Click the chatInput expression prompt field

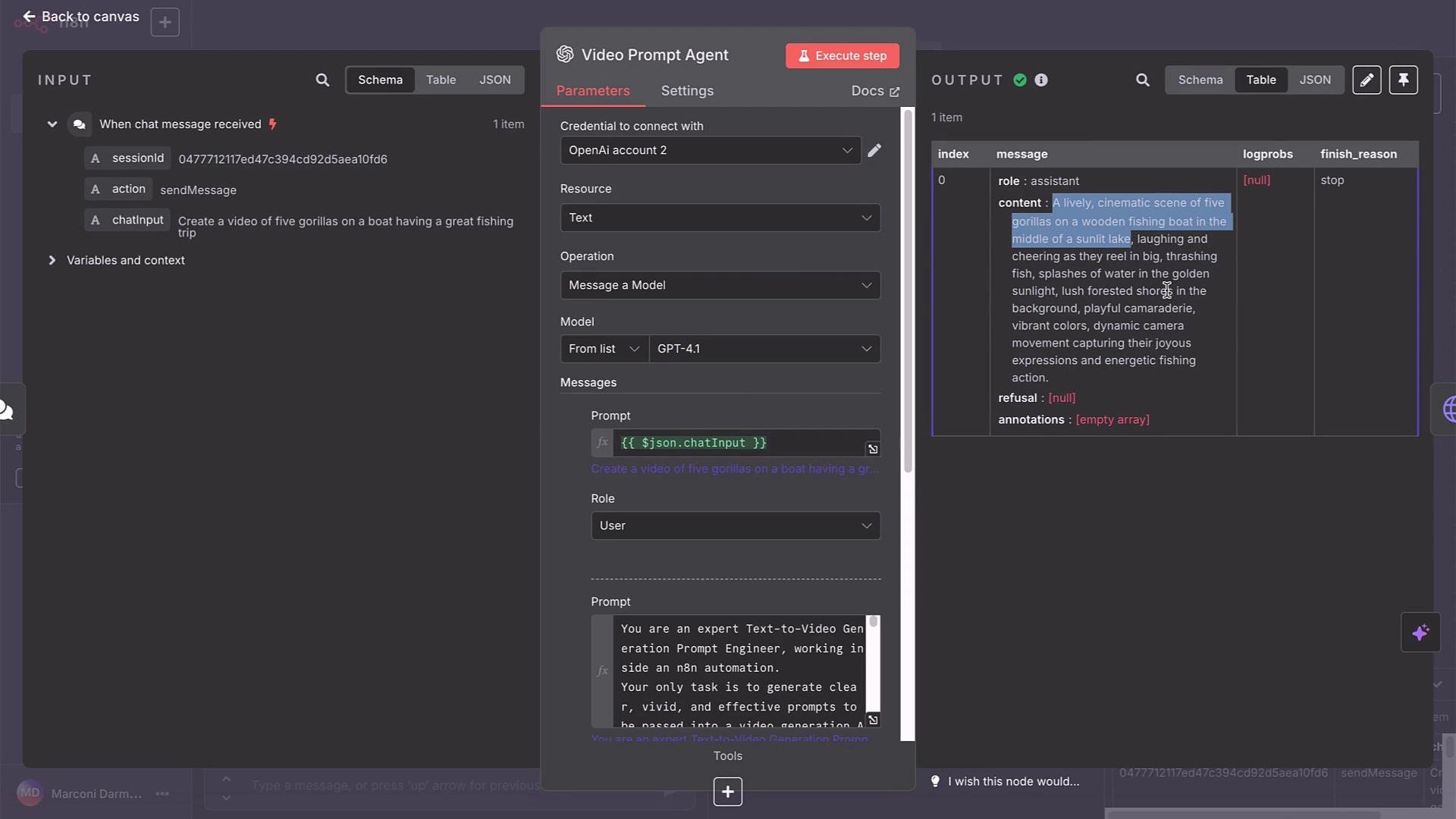coord(739,443)
